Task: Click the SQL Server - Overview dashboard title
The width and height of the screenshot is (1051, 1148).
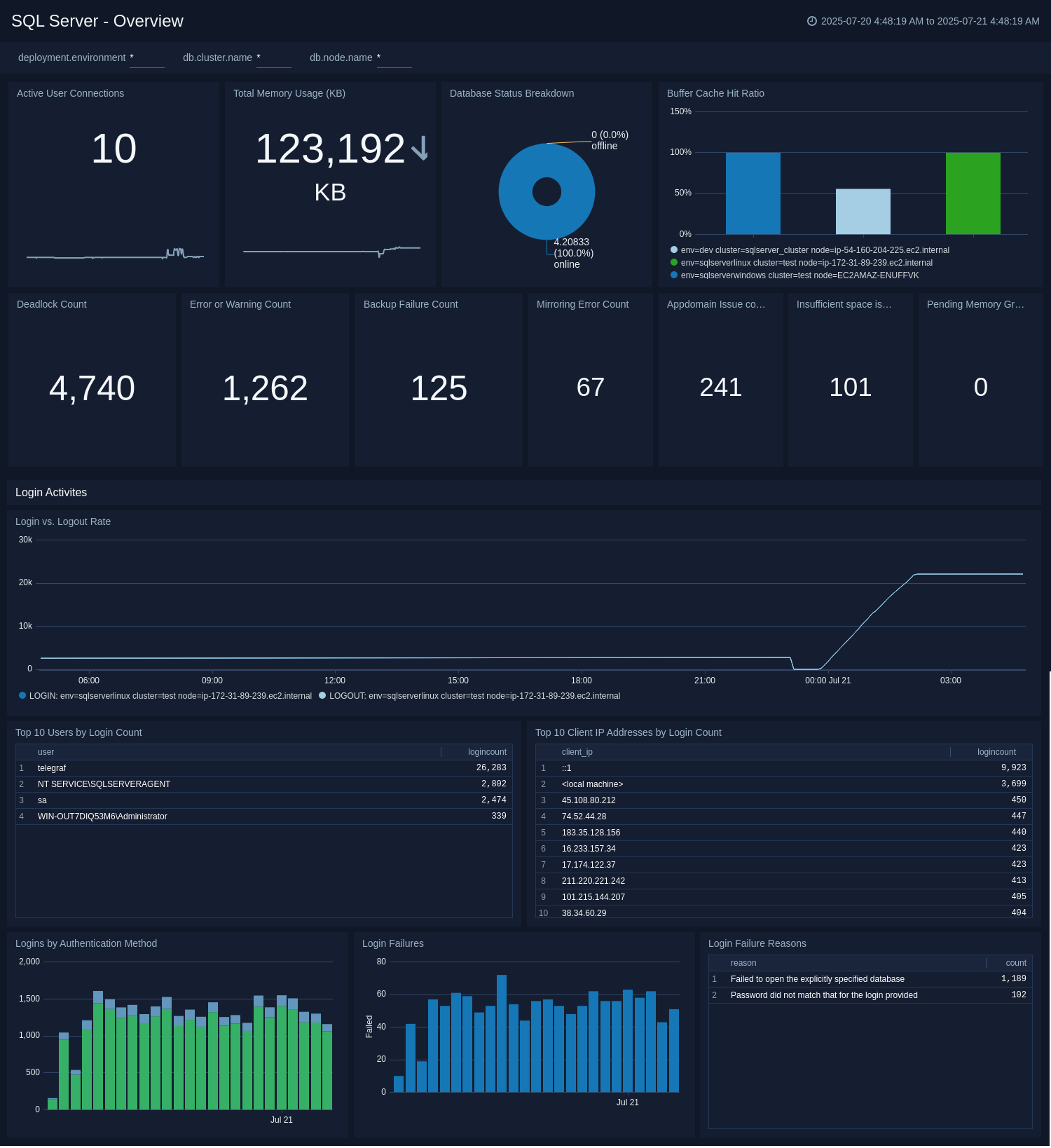Action: coord(97,21)
